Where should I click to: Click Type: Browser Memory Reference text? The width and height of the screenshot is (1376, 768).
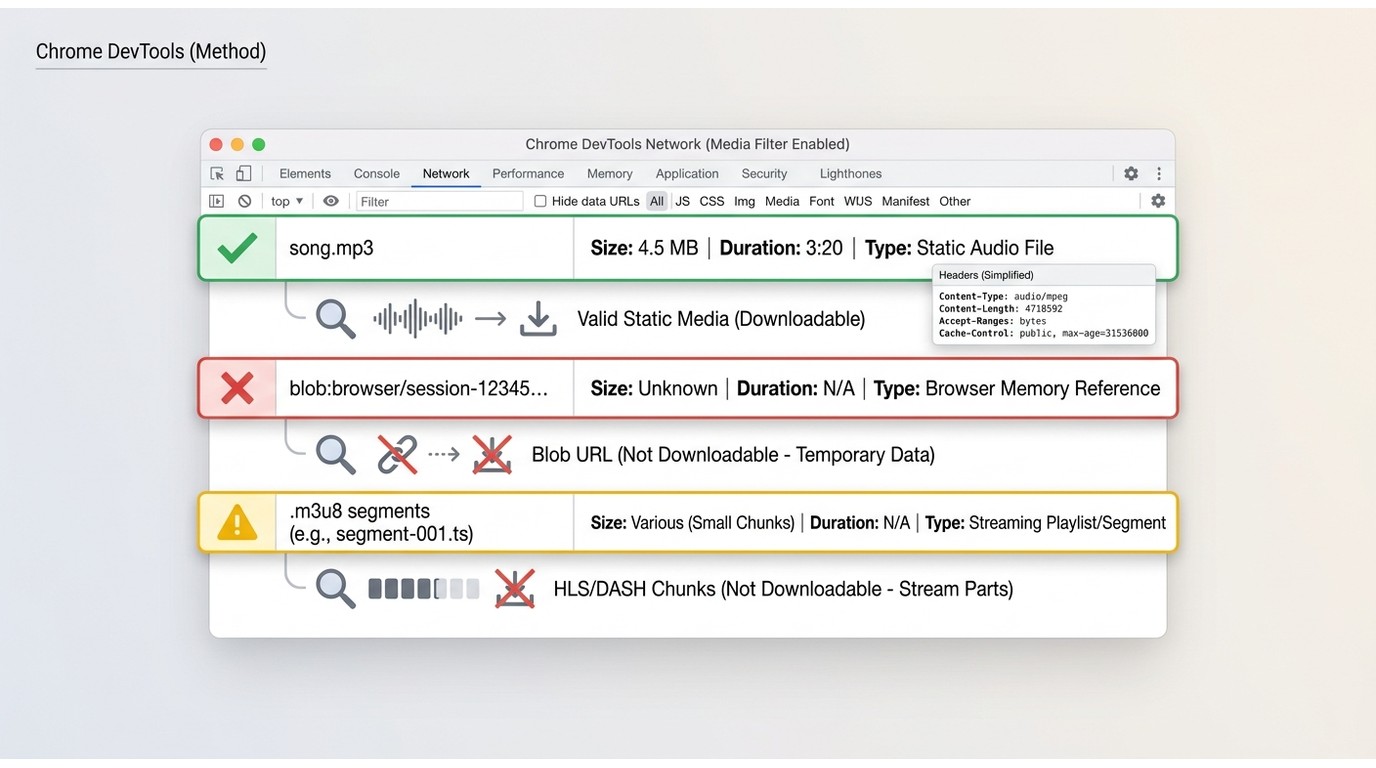pos(1017,388)
